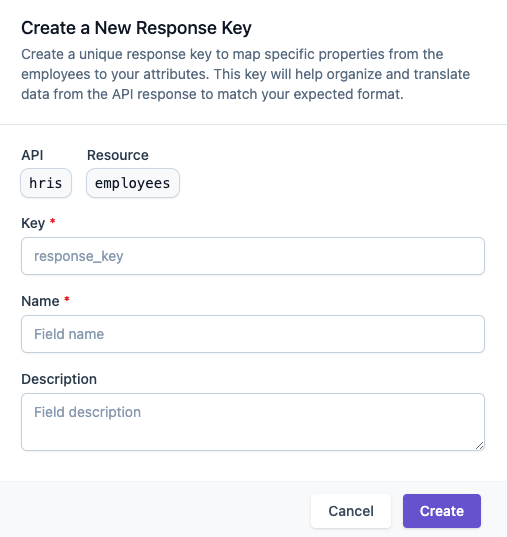Click the explanatory paragraph under the heading
Viewport: 507px width, 537px height.
click(x=245, y=74)
